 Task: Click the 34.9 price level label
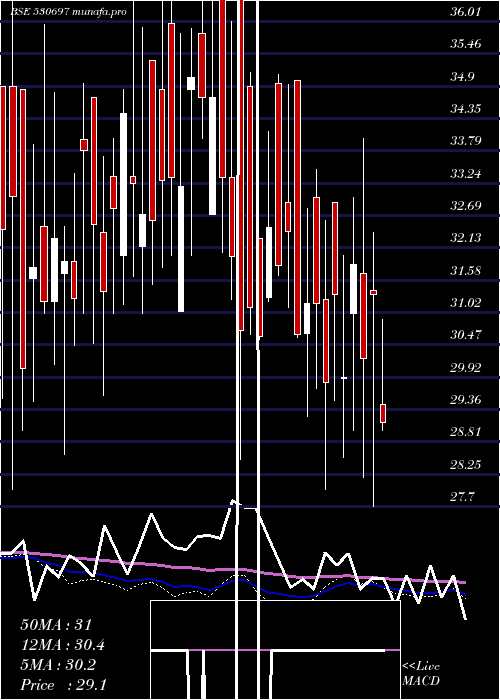(462, 77)
